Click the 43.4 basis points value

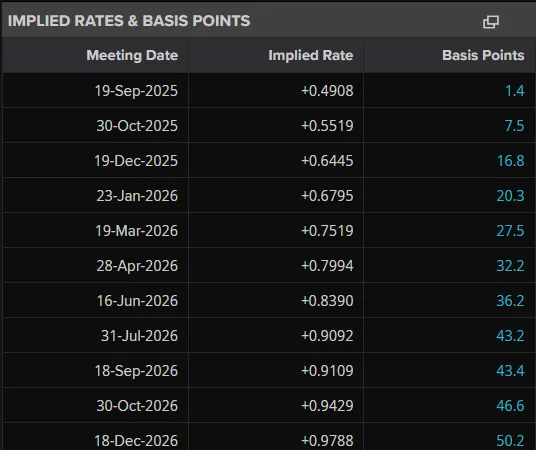(510, 371)
